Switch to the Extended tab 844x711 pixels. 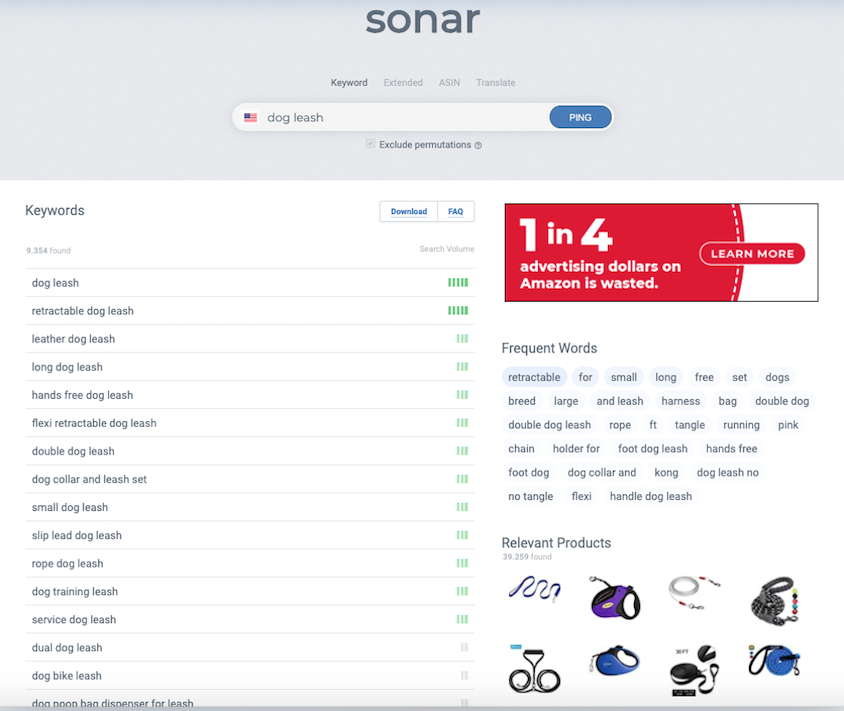[403, 82]
